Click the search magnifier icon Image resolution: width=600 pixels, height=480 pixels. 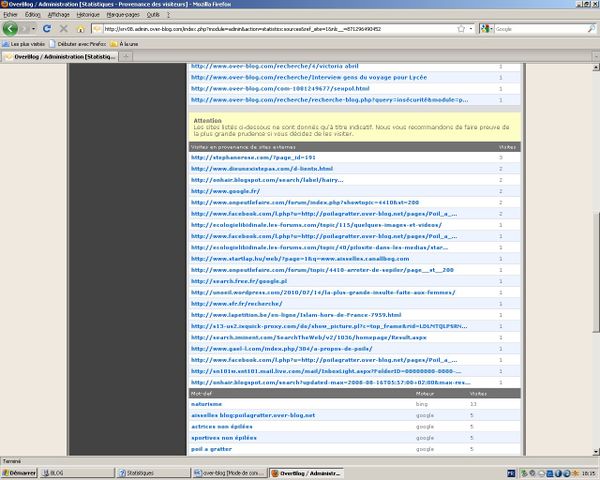pyautogui.click(x=591, y=29)
